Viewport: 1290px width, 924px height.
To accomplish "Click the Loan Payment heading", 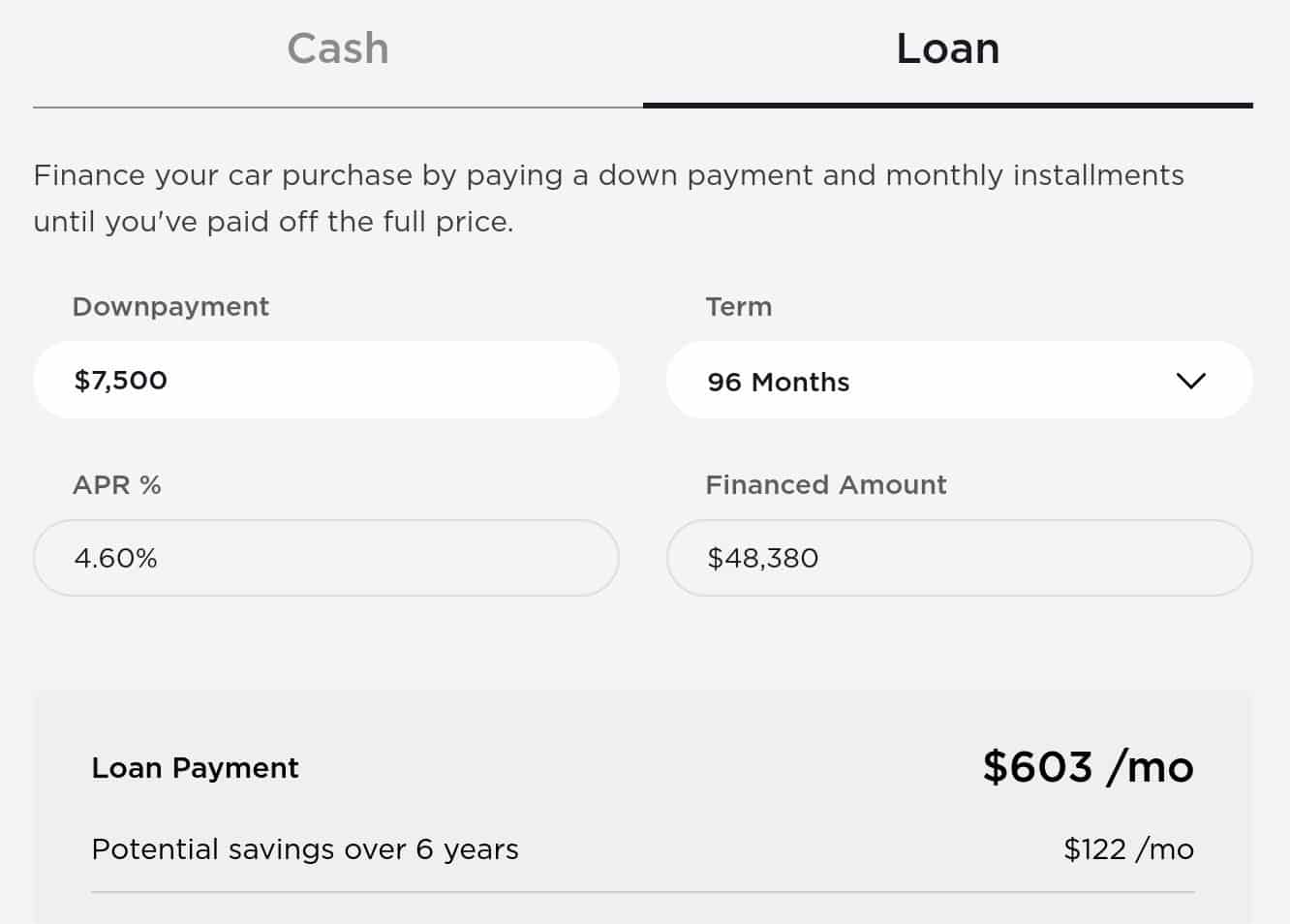I will (195, 768).
